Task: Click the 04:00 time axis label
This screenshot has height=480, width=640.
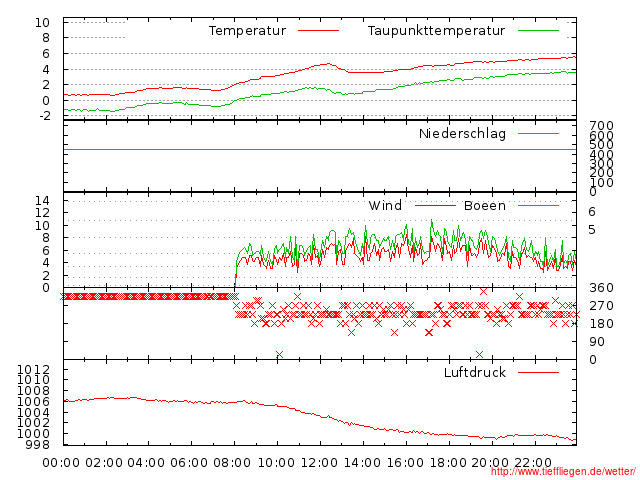Action: (x=146, y=463)
